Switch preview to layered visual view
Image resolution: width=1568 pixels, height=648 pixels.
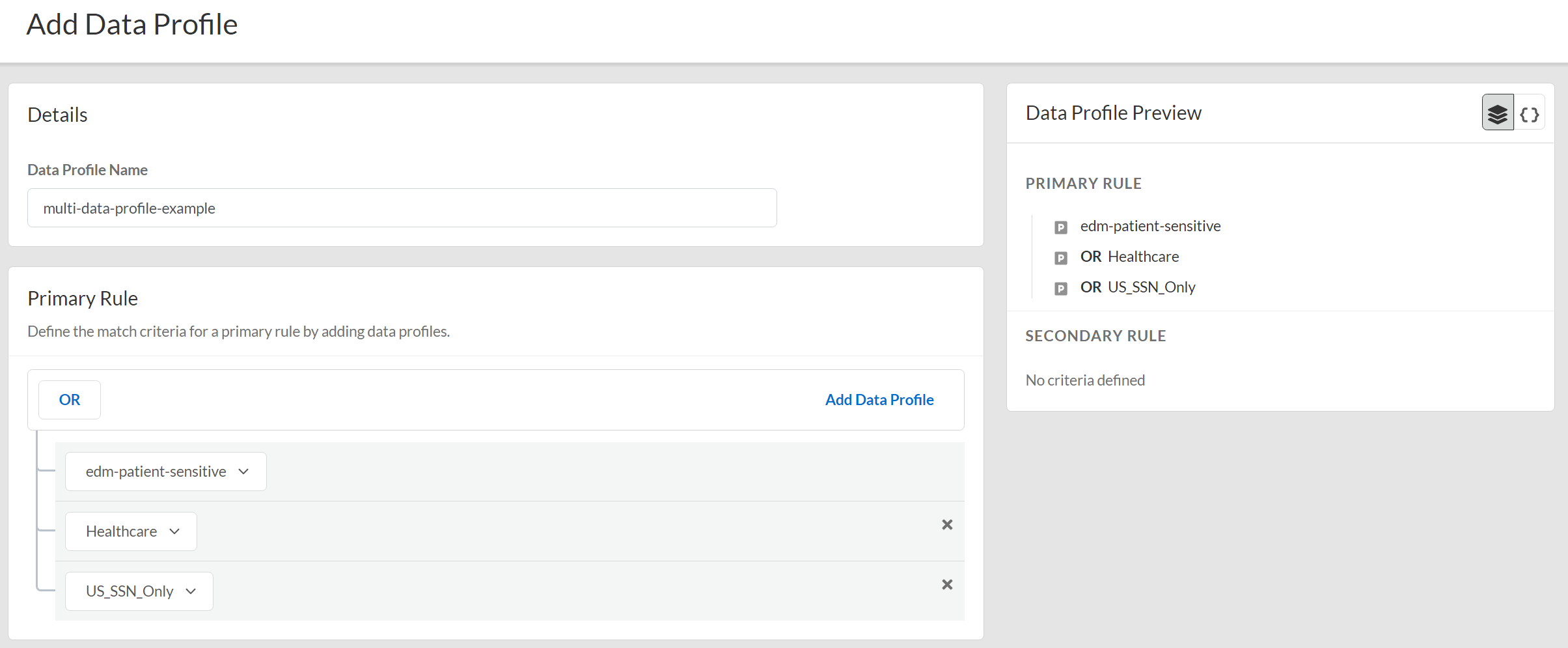pos(1497,113)
